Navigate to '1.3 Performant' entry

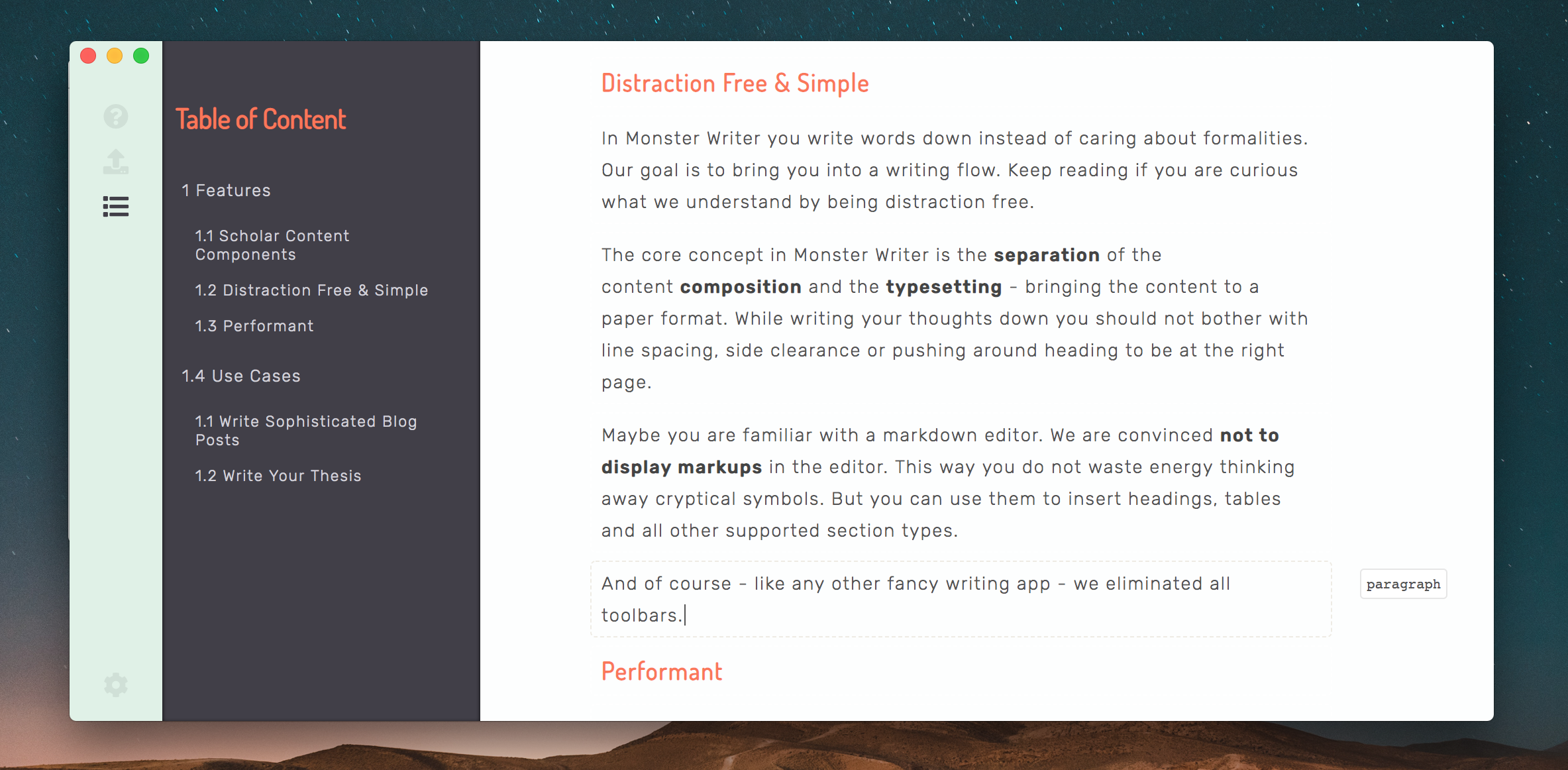254,326
